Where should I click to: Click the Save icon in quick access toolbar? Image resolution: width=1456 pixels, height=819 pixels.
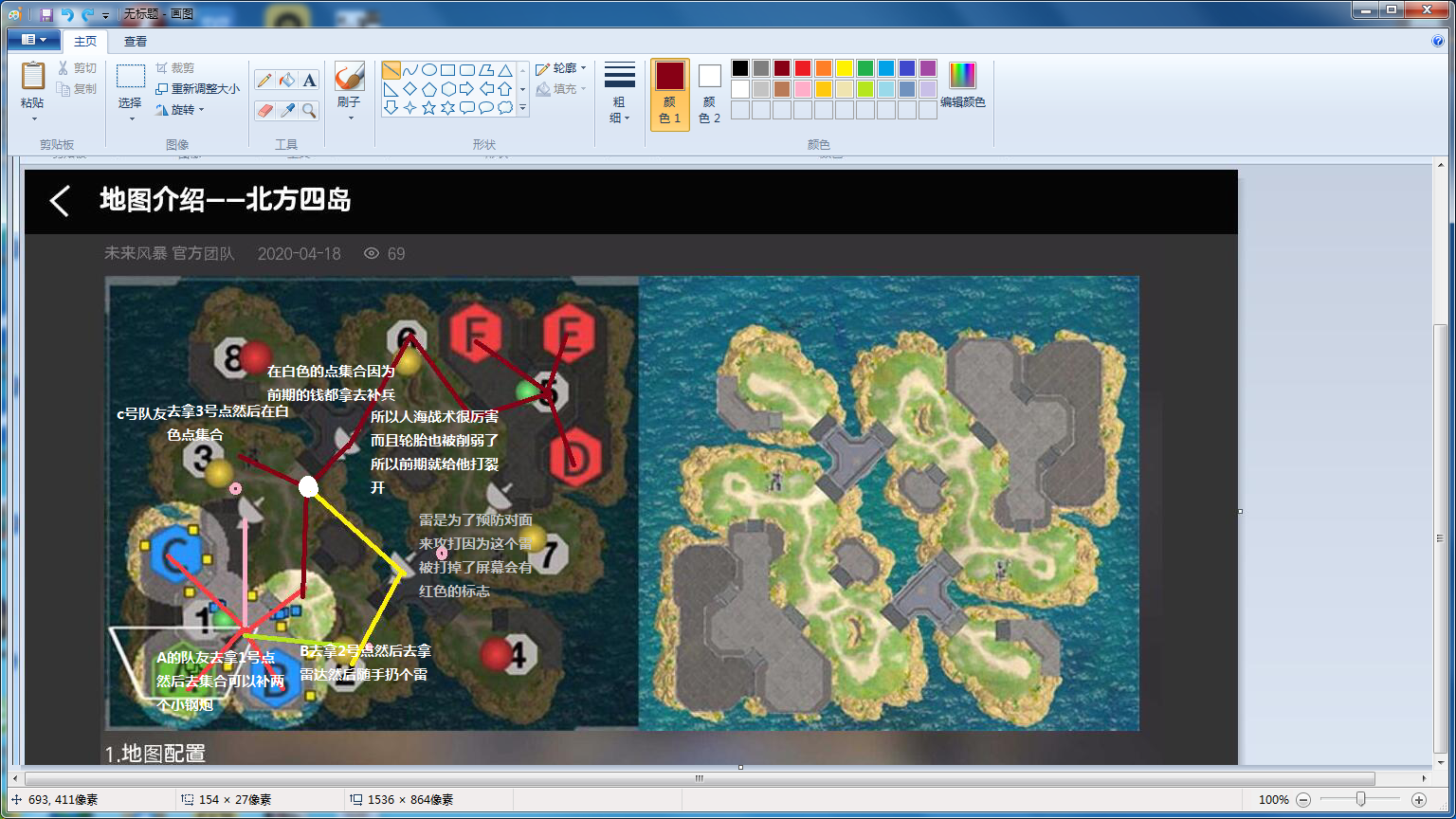click(46, 14)
